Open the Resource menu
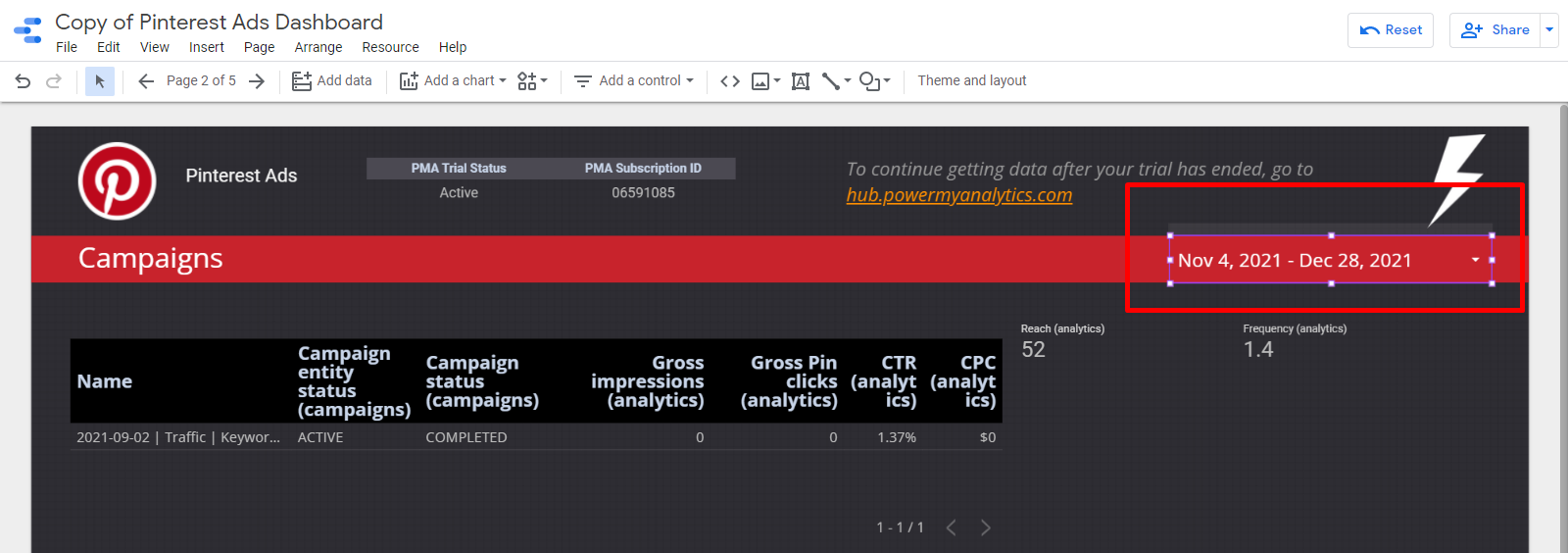Screen dimensions: 1568x553 pyautogui.click(x=390, y=47)
